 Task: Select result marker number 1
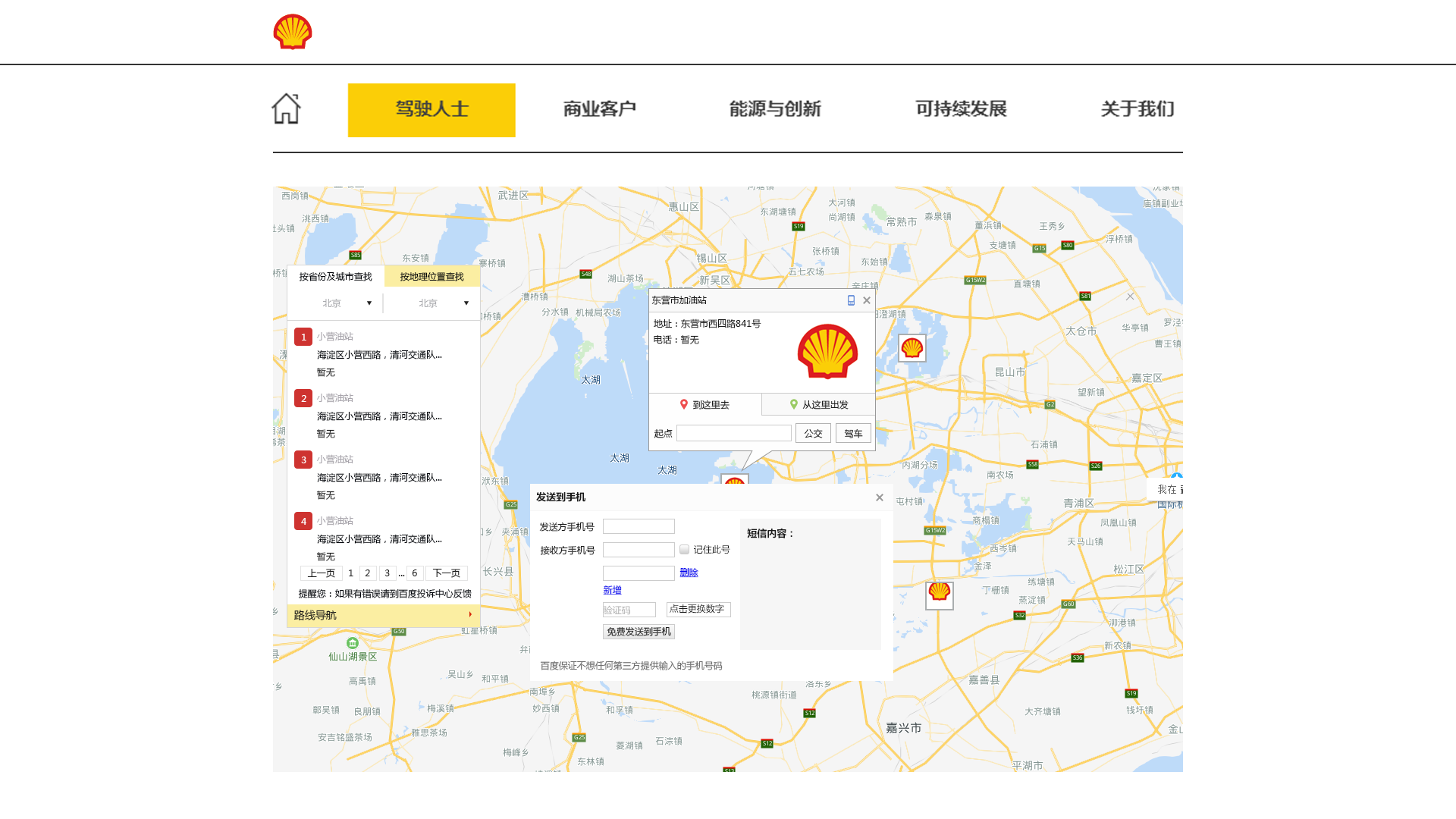click(303, 337)
